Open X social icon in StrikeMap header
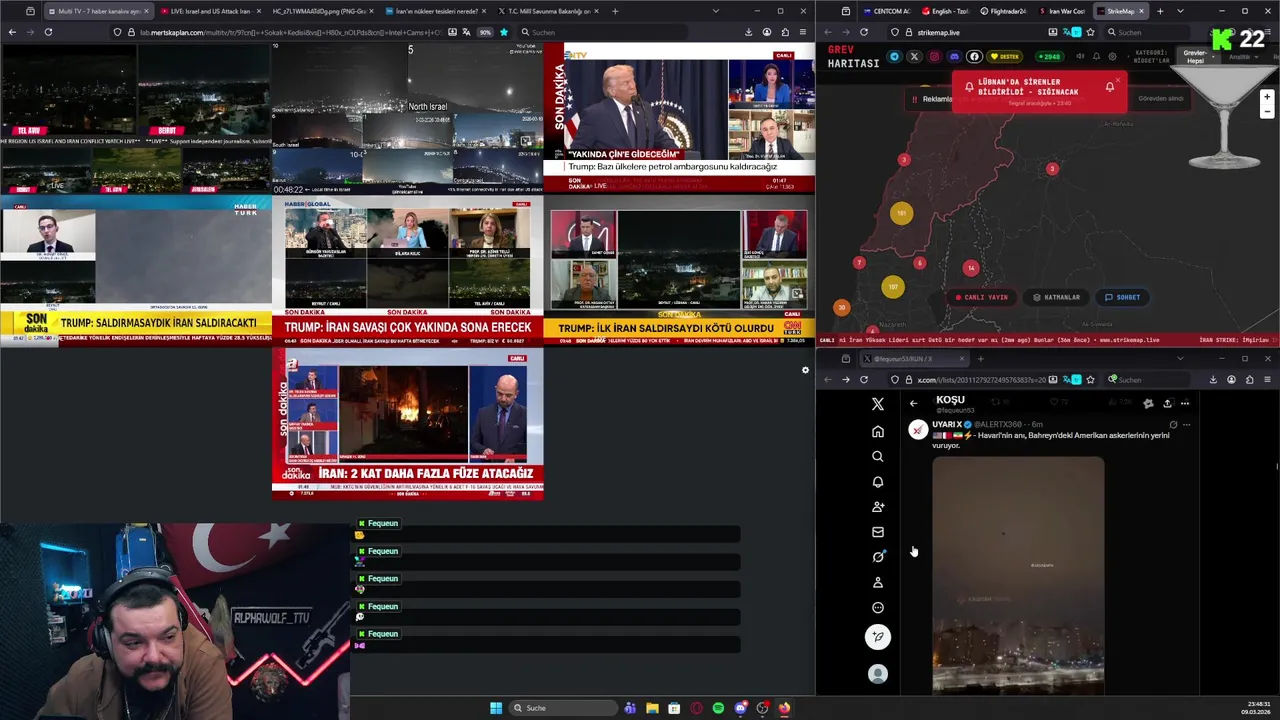1280x720 pixels. point(914,56)
